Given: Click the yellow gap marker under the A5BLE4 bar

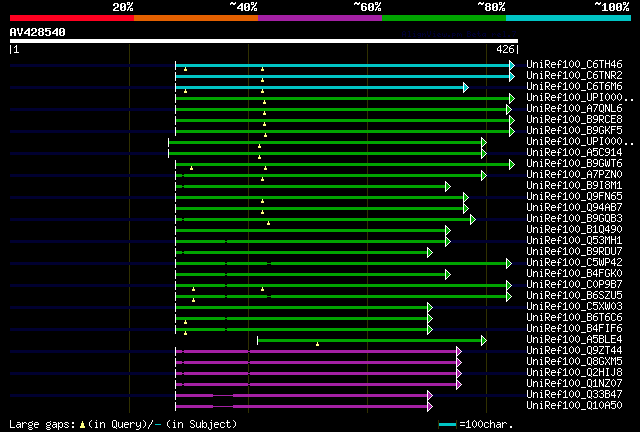Looking at the screenshot, I should pyautogui.click(x=318, y=345).
